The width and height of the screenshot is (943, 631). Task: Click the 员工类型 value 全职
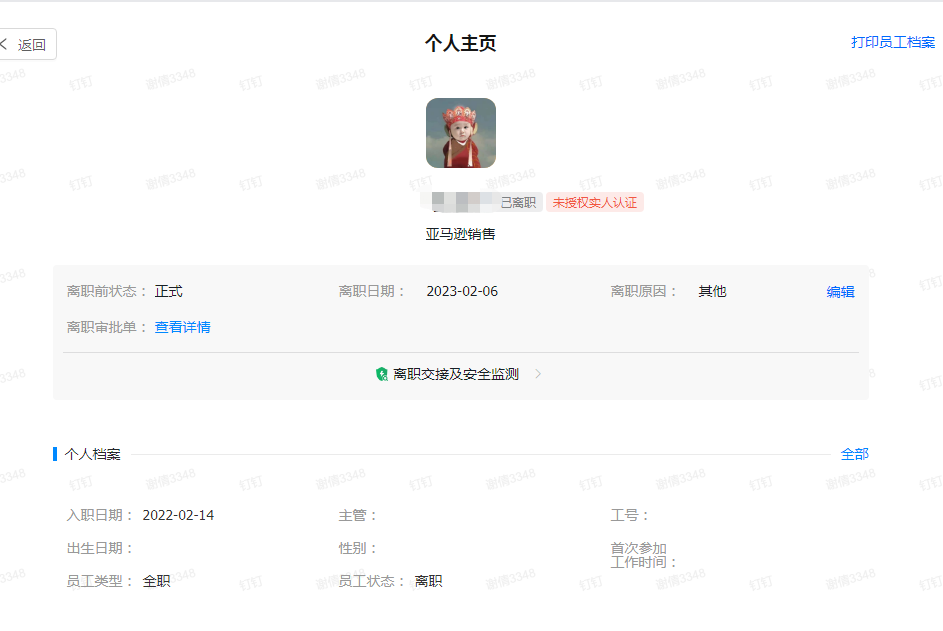(x=157, y=581)
